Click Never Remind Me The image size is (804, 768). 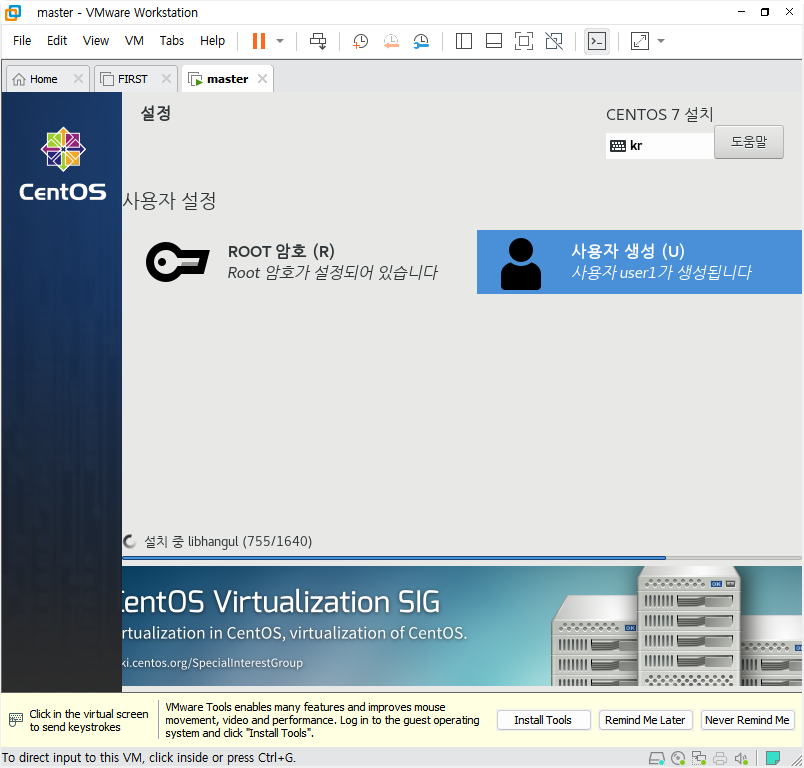(x=747, y=720)
